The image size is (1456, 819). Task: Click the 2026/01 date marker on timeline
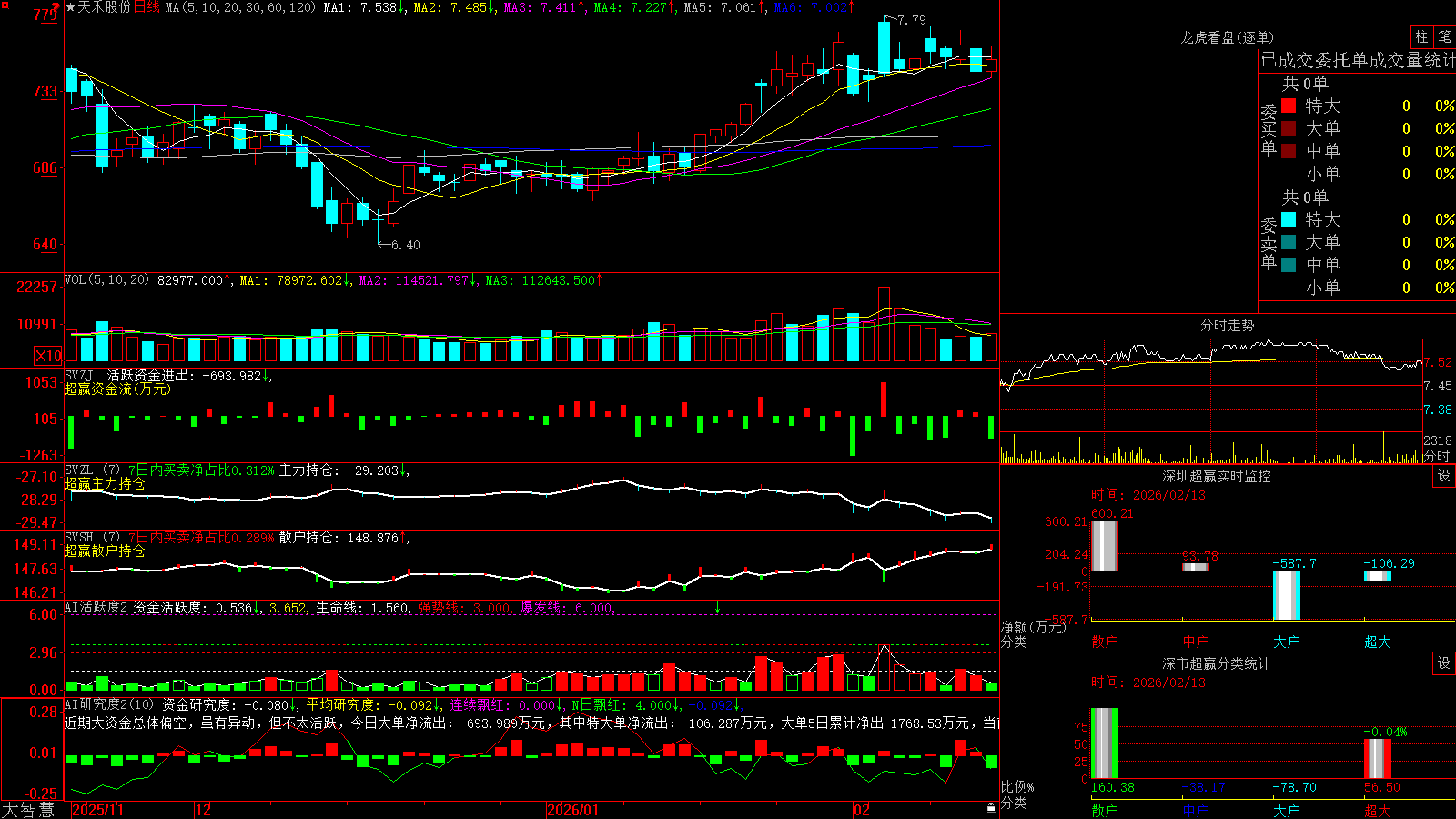[x=573, y=810]
